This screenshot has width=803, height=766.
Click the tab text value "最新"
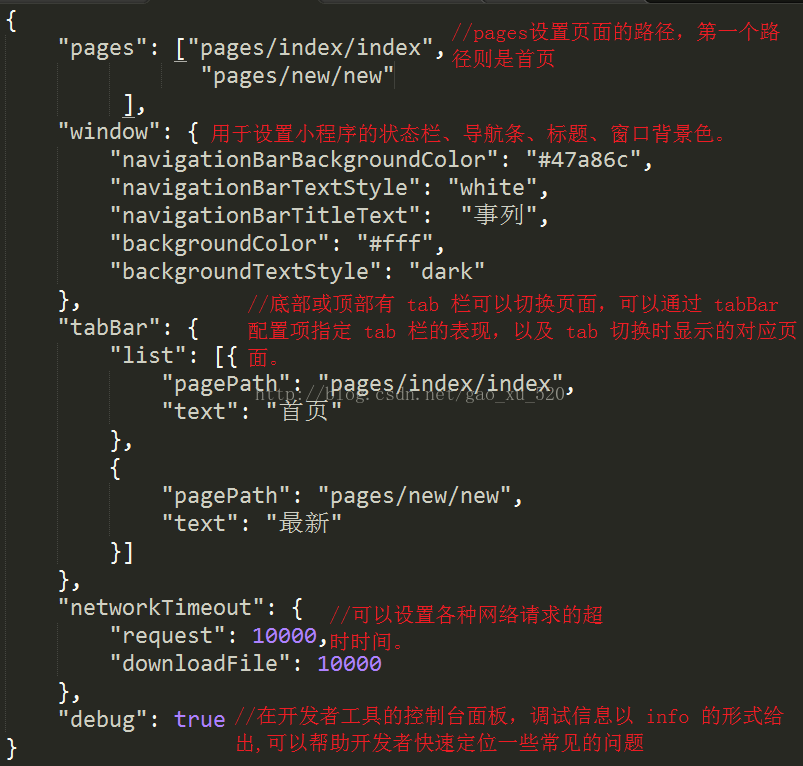(x=304, y=523)
